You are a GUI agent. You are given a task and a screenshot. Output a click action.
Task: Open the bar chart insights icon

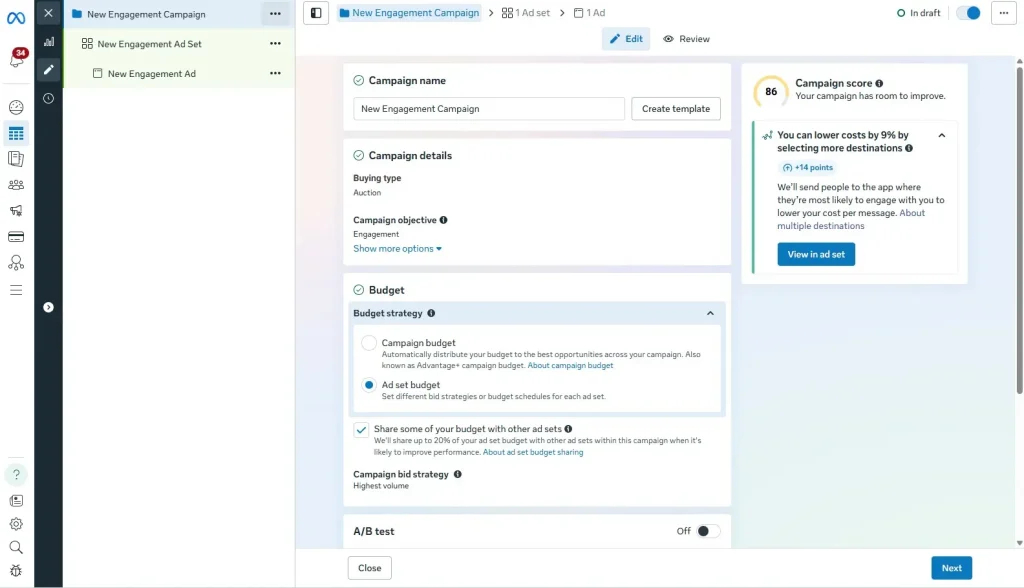coord(48,41)
